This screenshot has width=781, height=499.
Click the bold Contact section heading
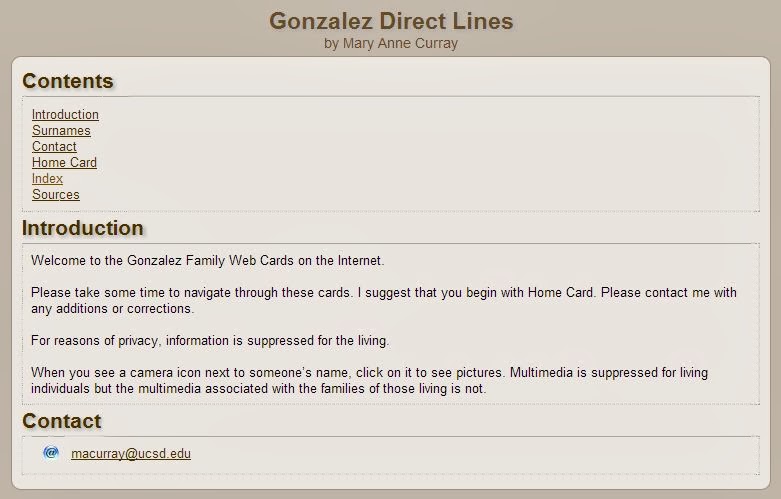pyautogui.click(x=62, y=421)
